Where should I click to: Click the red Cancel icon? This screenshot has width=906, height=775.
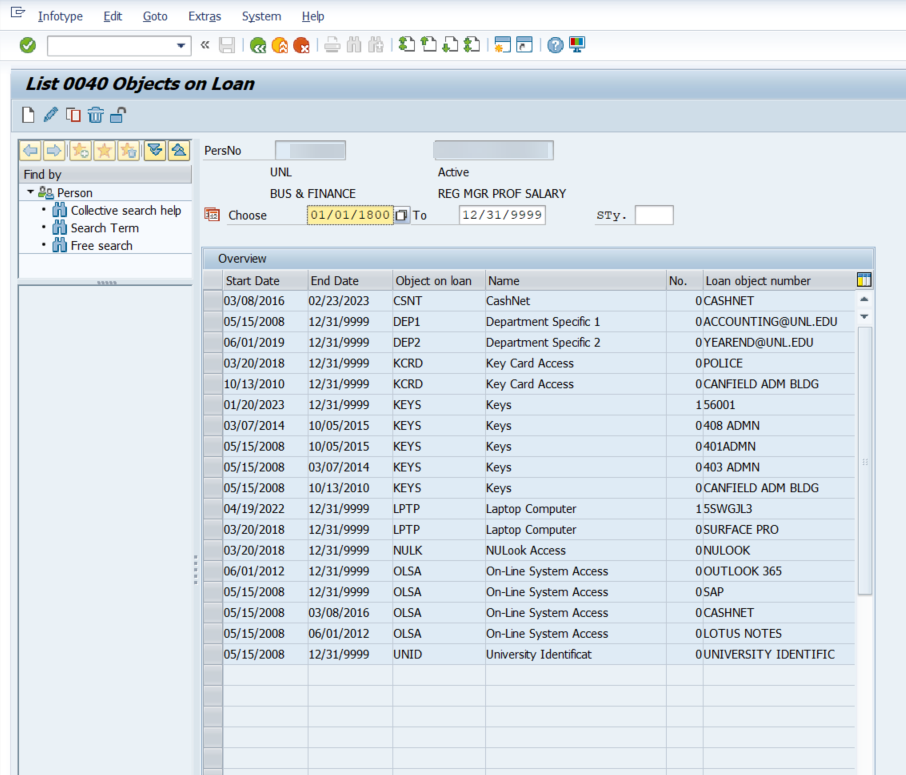[x=301, y=45]
